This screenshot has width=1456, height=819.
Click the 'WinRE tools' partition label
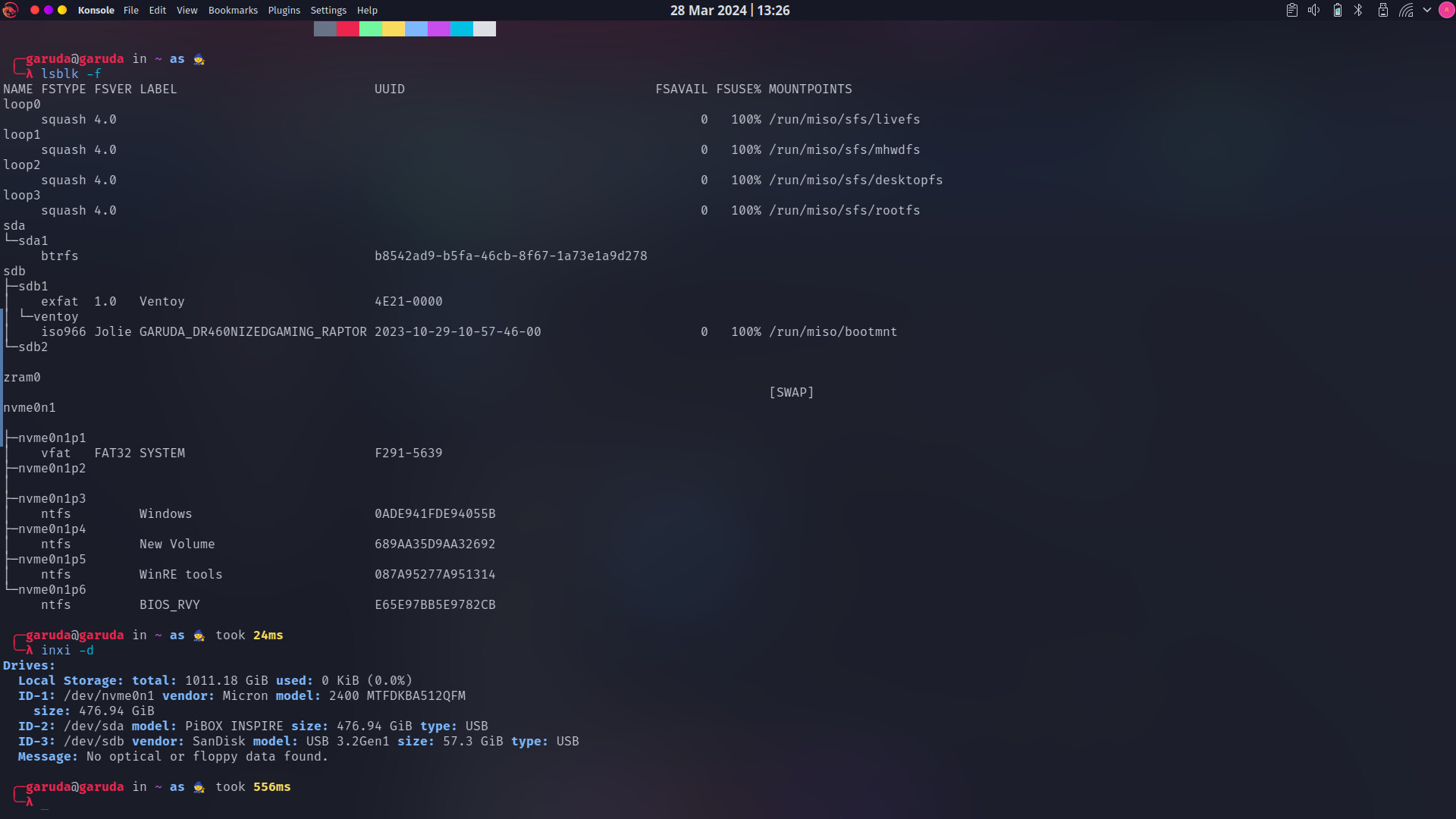180,574
